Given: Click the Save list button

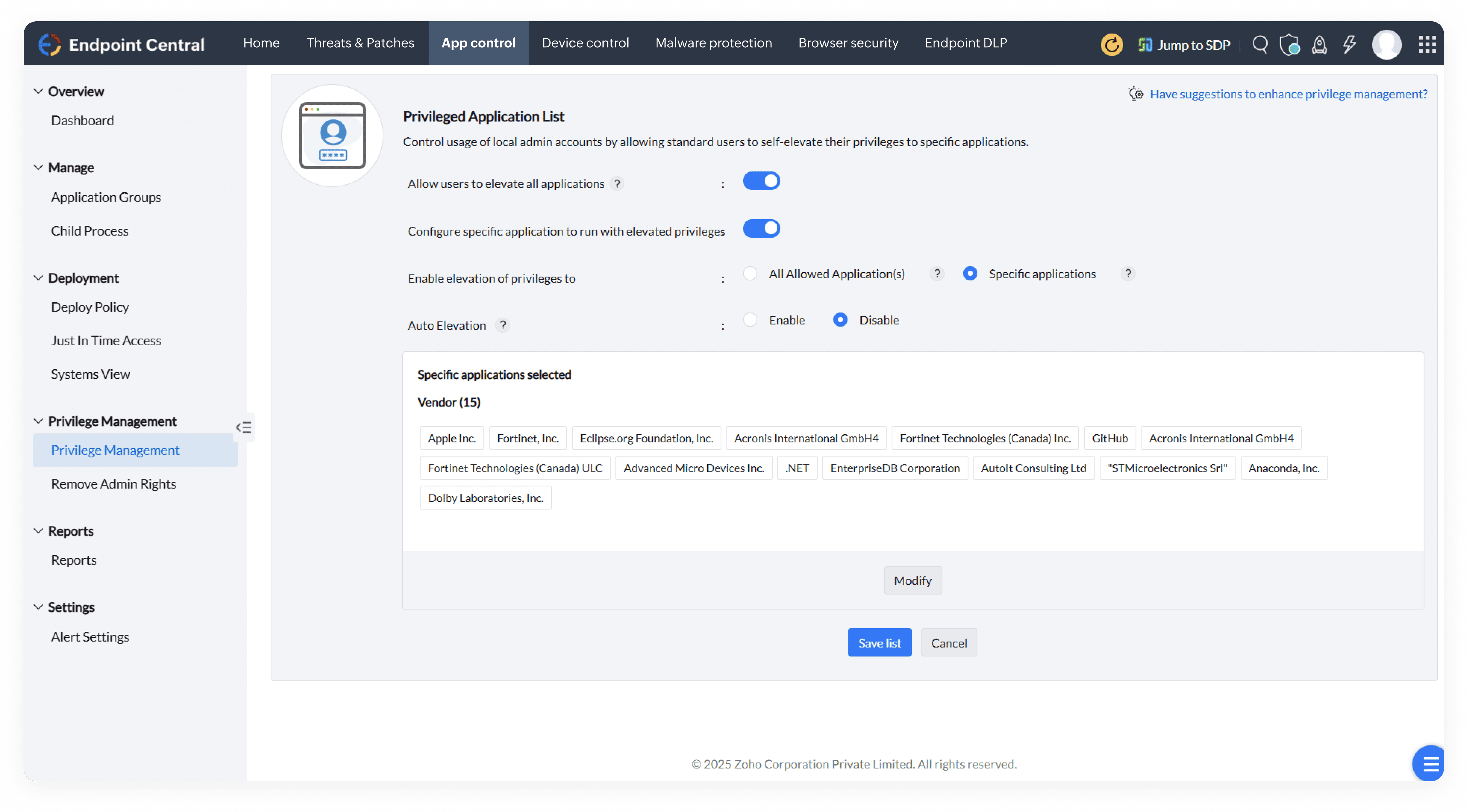Looking at the screenshot, I should pyautogui.click(x=879, y=643).
